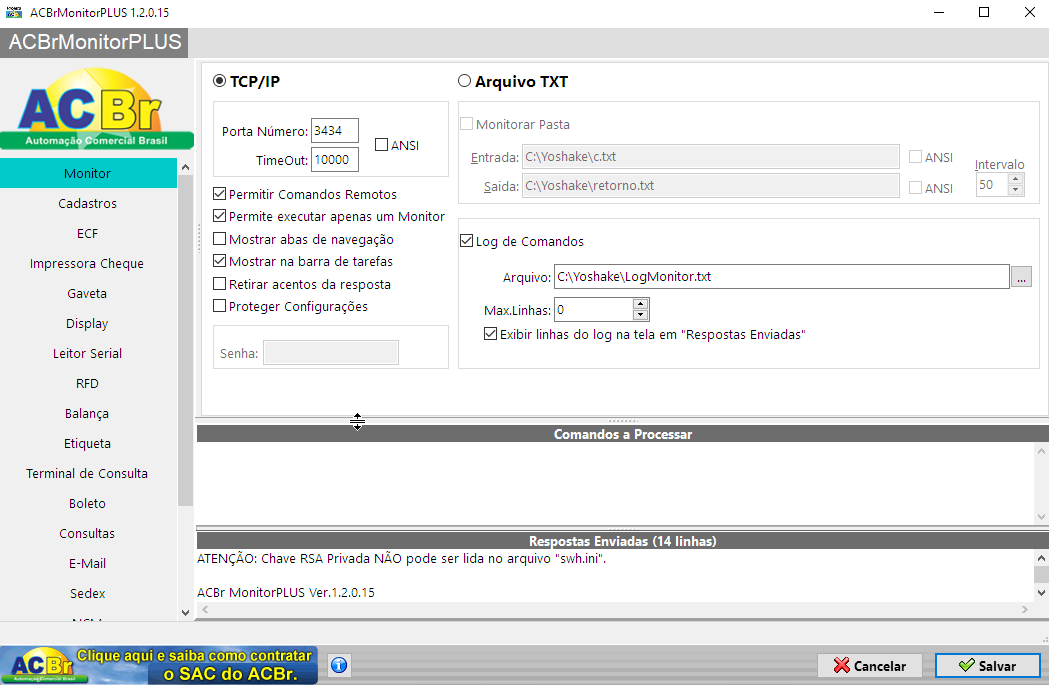The image size is (1049, 685).
Task: Click the Salvar button
Action: (x=987, y=666)
